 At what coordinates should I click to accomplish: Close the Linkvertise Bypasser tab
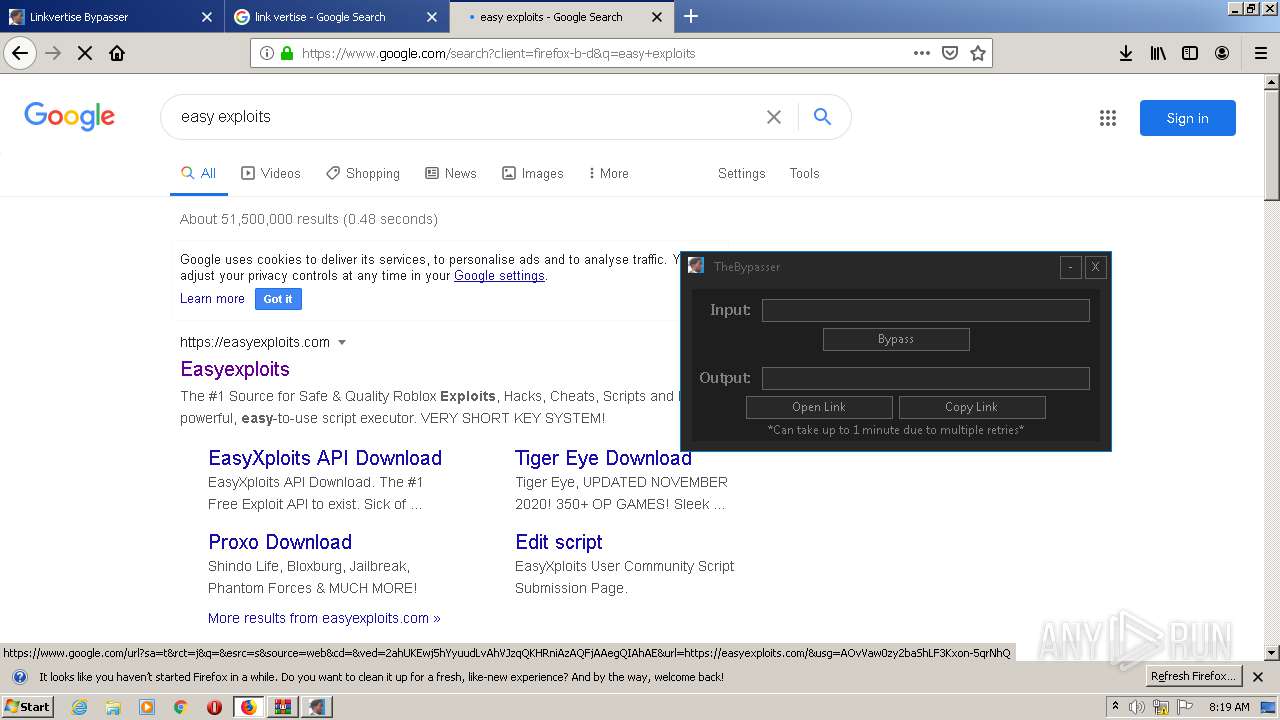point(206,17)
